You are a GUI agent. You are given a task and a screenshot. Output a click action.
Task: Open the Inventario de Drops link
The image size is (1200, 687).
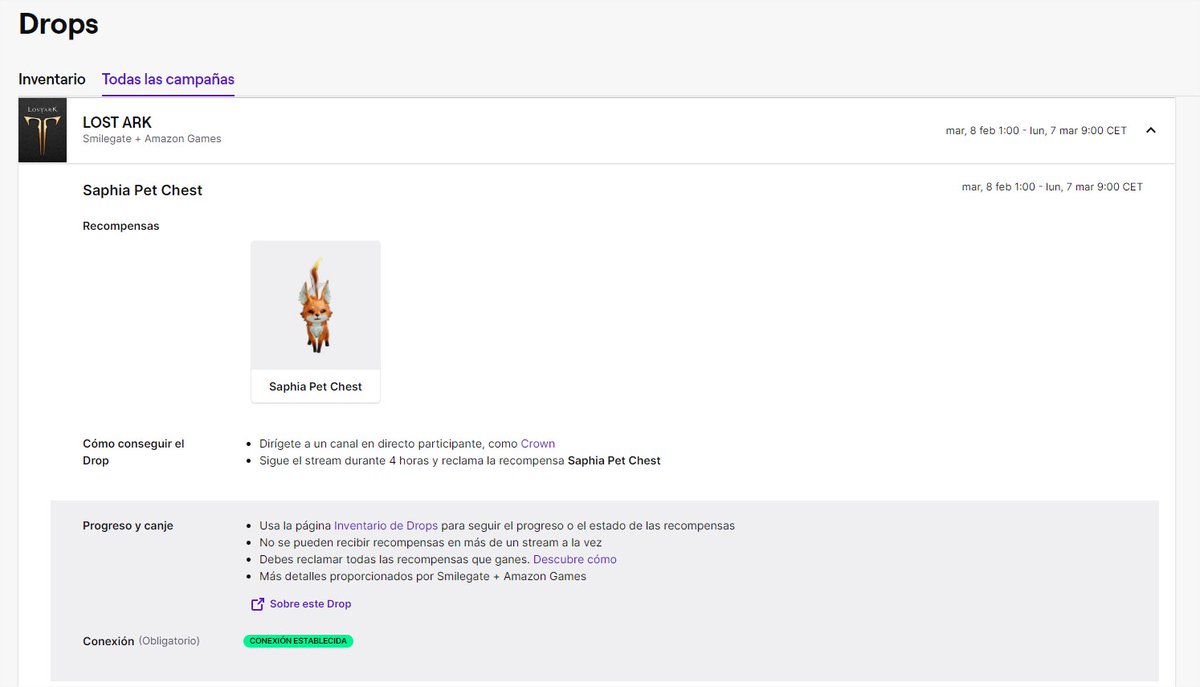(387, 525)
